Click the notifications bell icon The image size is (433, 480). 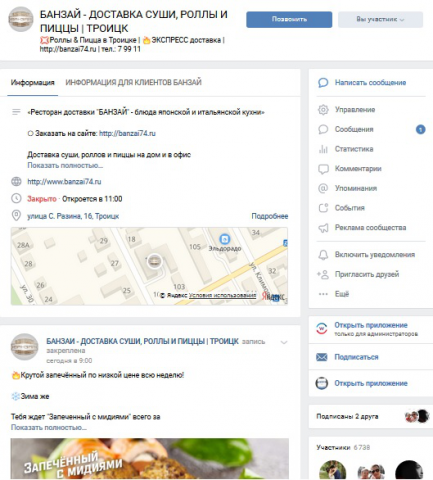(x=323, y=255)
